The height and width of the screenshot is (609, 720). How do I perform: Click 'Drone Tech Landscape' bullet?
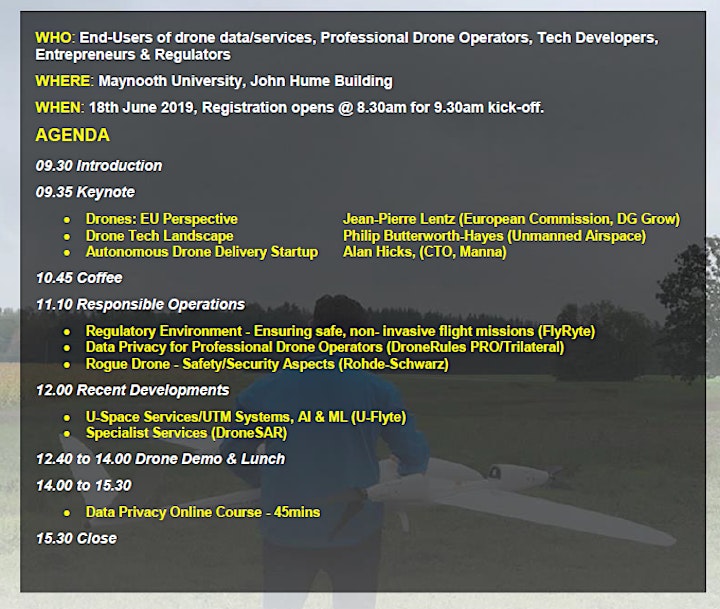[x=159, y=236]
